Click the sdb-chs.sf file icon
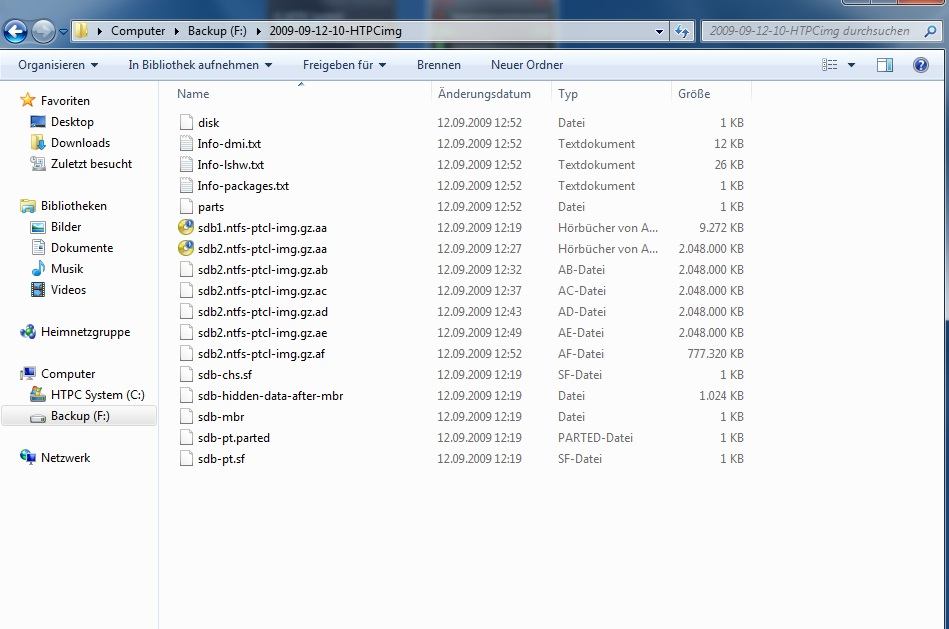Image resolution: width=949 pixels, height=629 pixels. pos(186,374)
